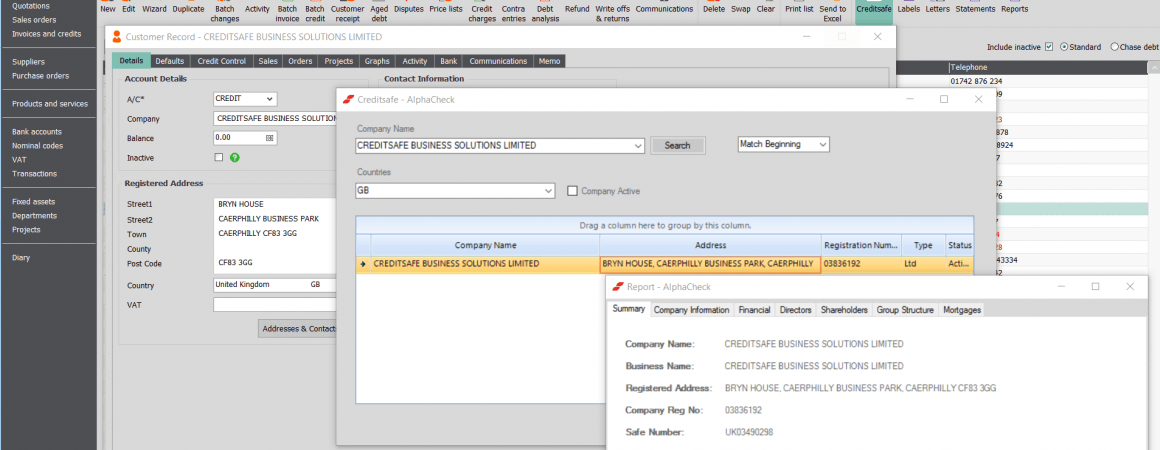1160x450 pixels.
Task: Switch to the Credit Control tab
Action: tap(222, 61)
